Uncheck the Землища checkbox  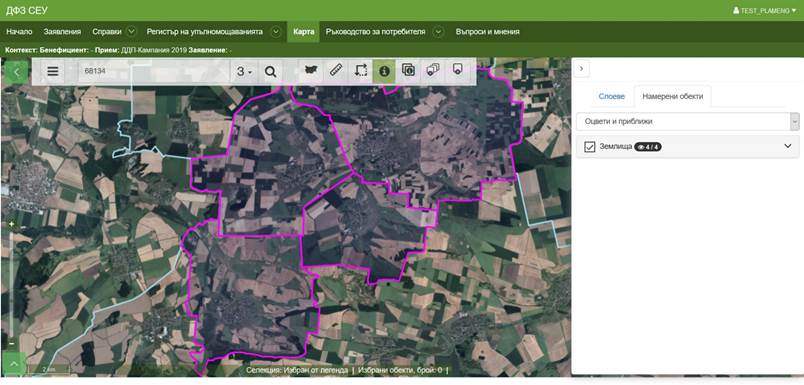pyautogui.click(x=589, y=147)
